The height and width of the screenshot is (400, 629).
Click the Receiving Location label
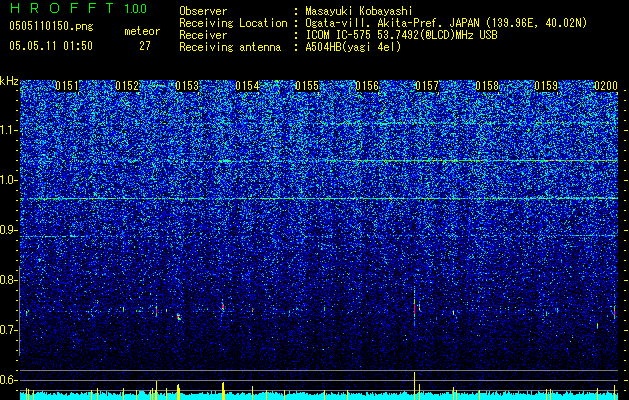point(233,23)
